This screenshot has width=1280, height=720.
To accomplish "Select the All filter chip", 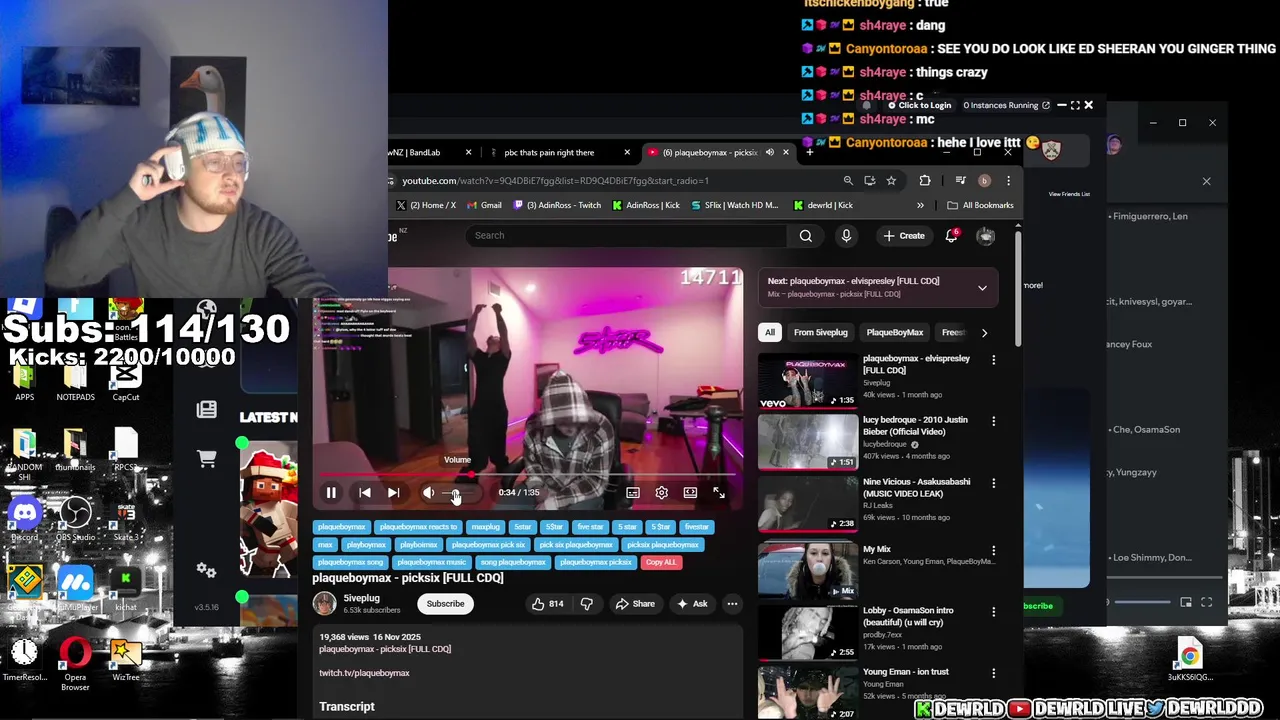I will tap(770, 333).
